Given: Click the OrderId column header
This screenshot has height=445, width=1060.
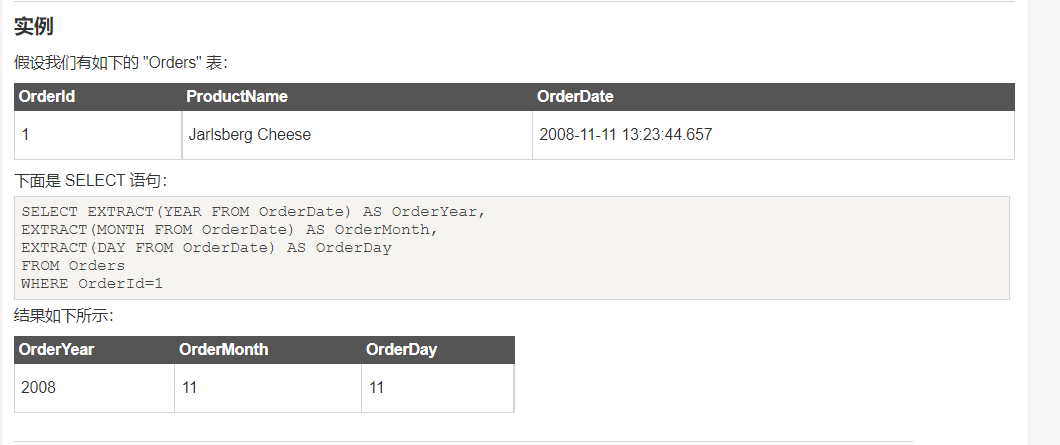Looking at the screenshot, I should (47, 97).
